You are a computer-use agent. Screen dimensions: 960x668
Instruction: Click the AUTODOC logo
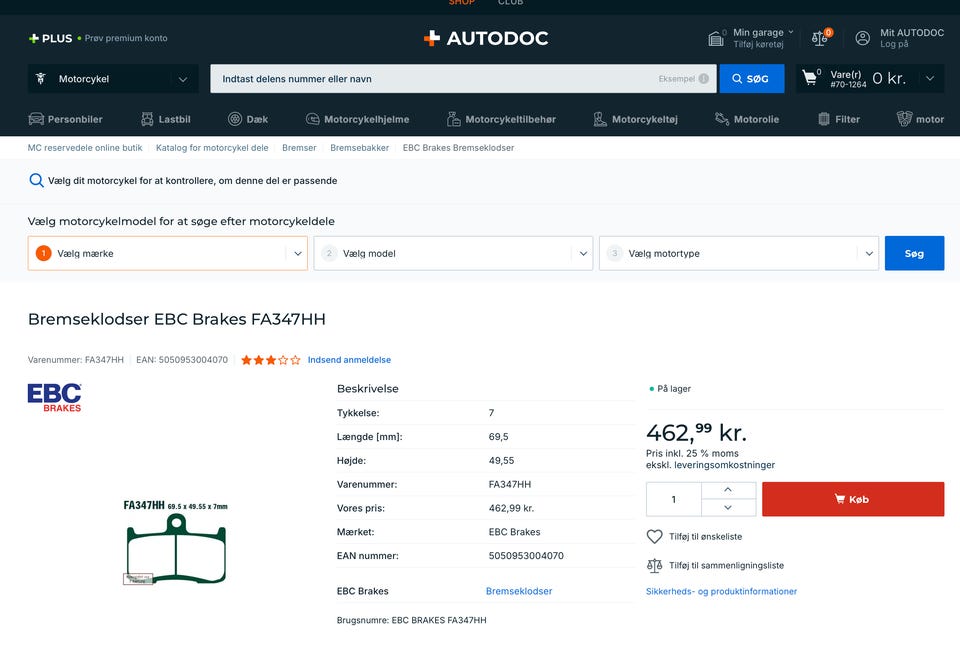[x=486, y=38]
